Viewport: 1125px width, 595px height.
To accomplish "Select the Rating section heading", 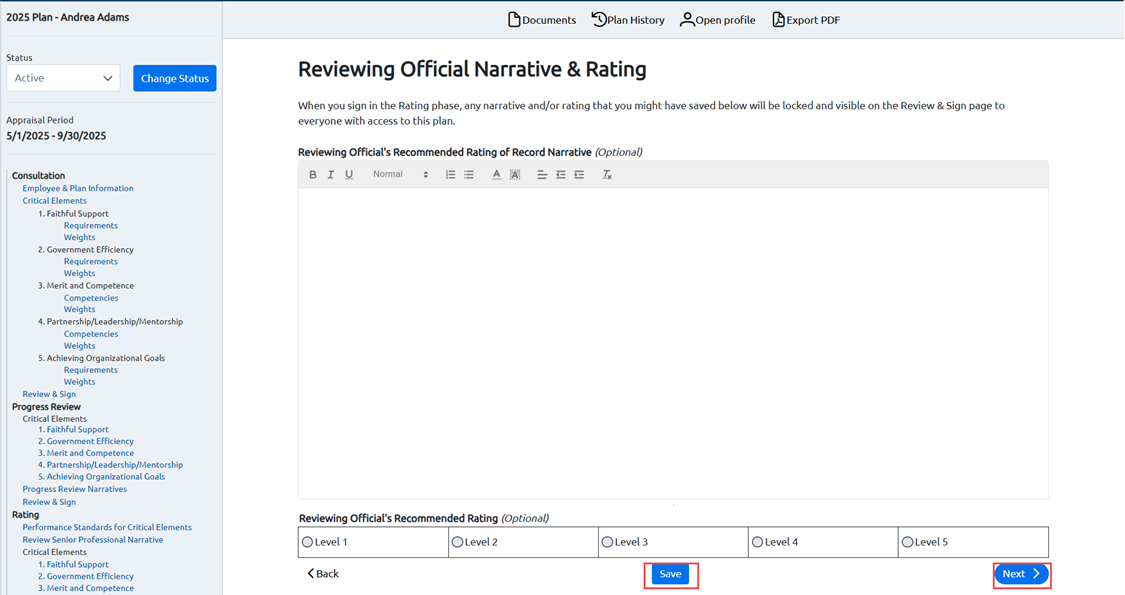I will click(25, 515).
